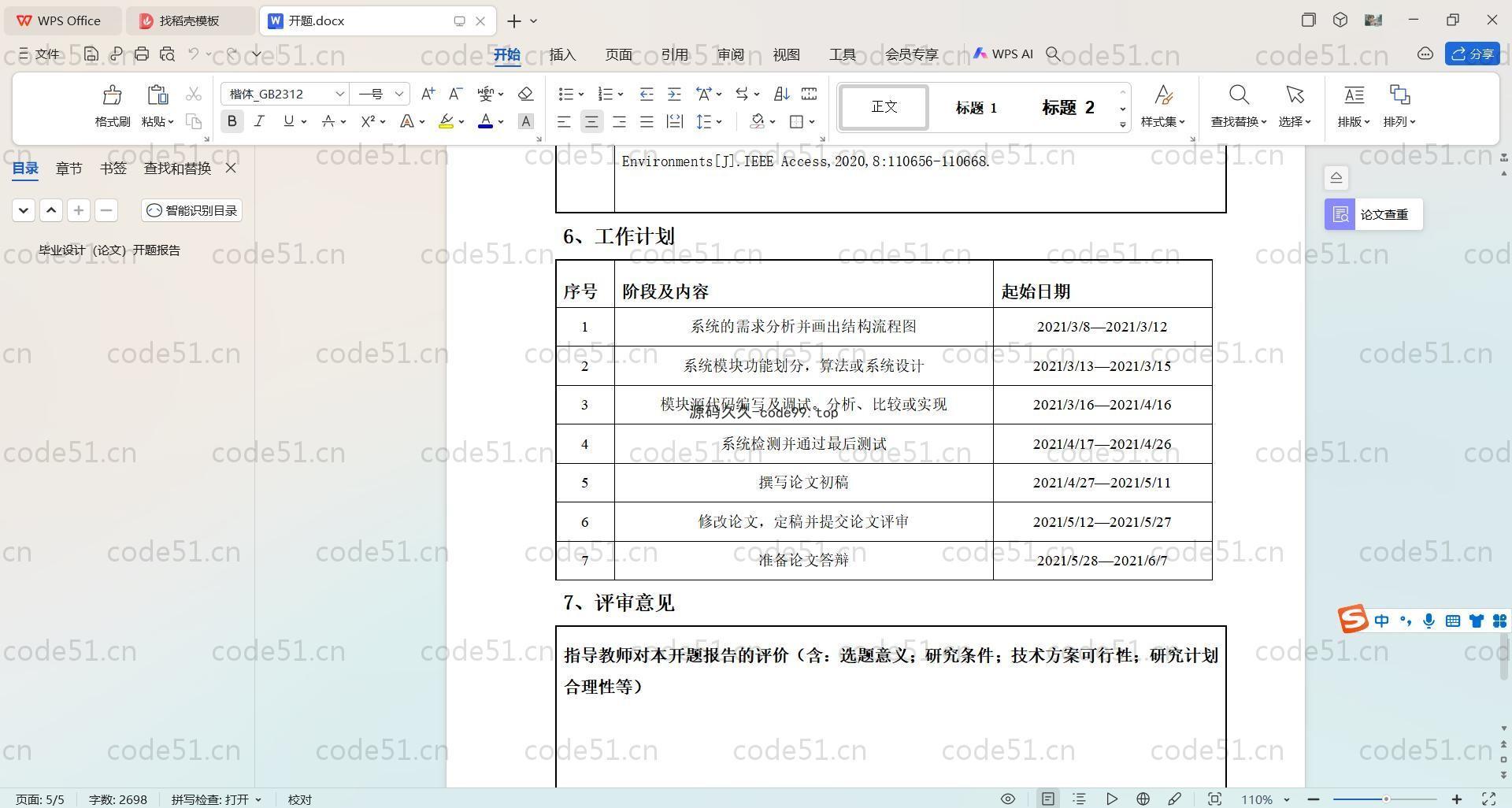Screen dimensions: 1512x808
Task: Switch to the 章节 tab in navigation pane
Action: point(69,168)
